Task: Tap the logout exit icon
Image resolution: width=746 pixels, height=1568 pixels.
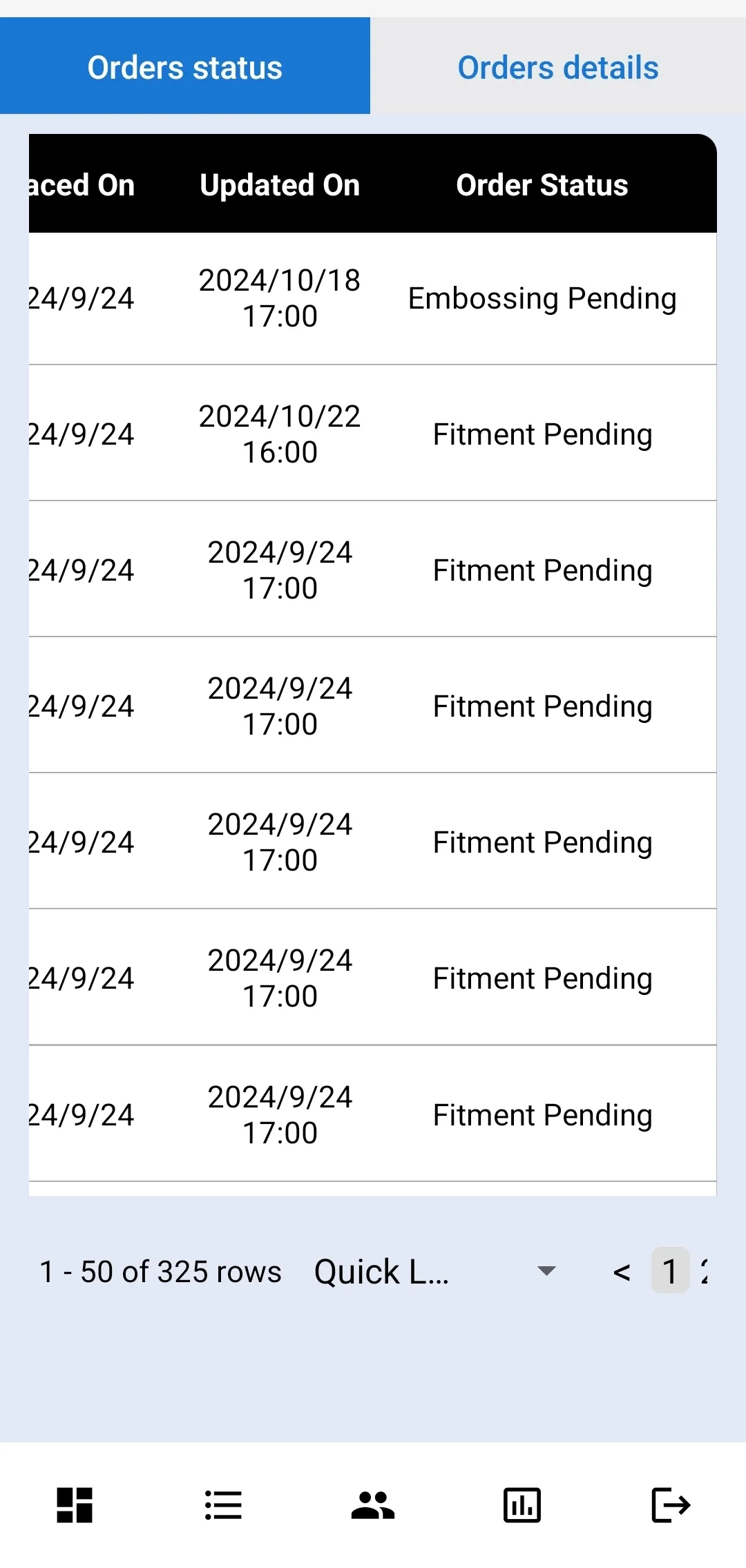Action: coord(671,1505)
